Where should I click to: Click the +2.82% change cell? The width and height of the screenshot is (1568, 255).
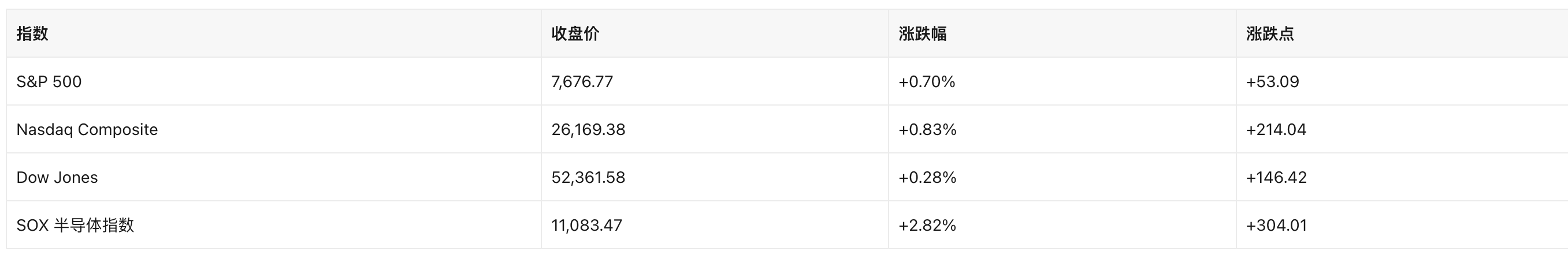(x=1062, y=225)
